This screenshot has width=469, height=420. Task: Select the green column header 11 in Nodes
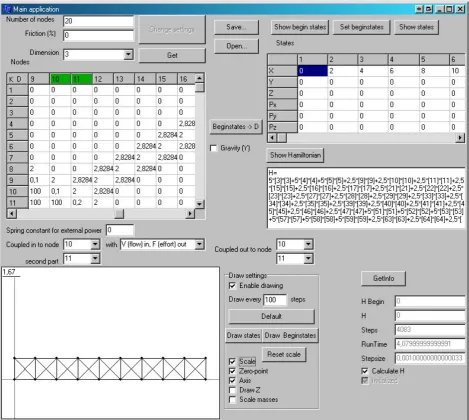(x=81, y=79)
